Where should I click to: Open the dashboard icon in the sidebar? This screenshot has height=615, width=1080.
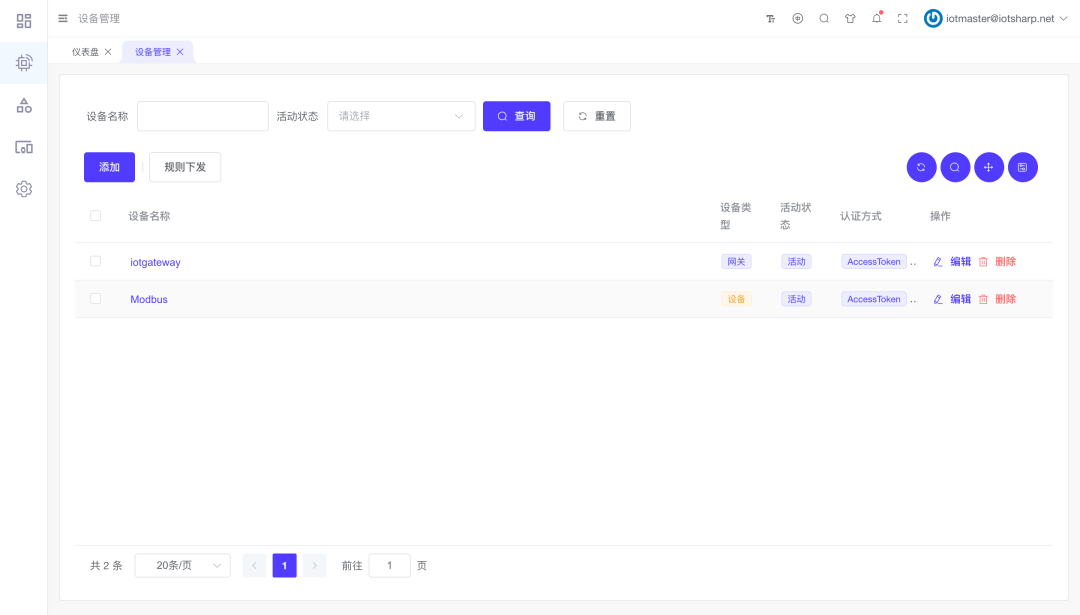[x=24, y=20]
